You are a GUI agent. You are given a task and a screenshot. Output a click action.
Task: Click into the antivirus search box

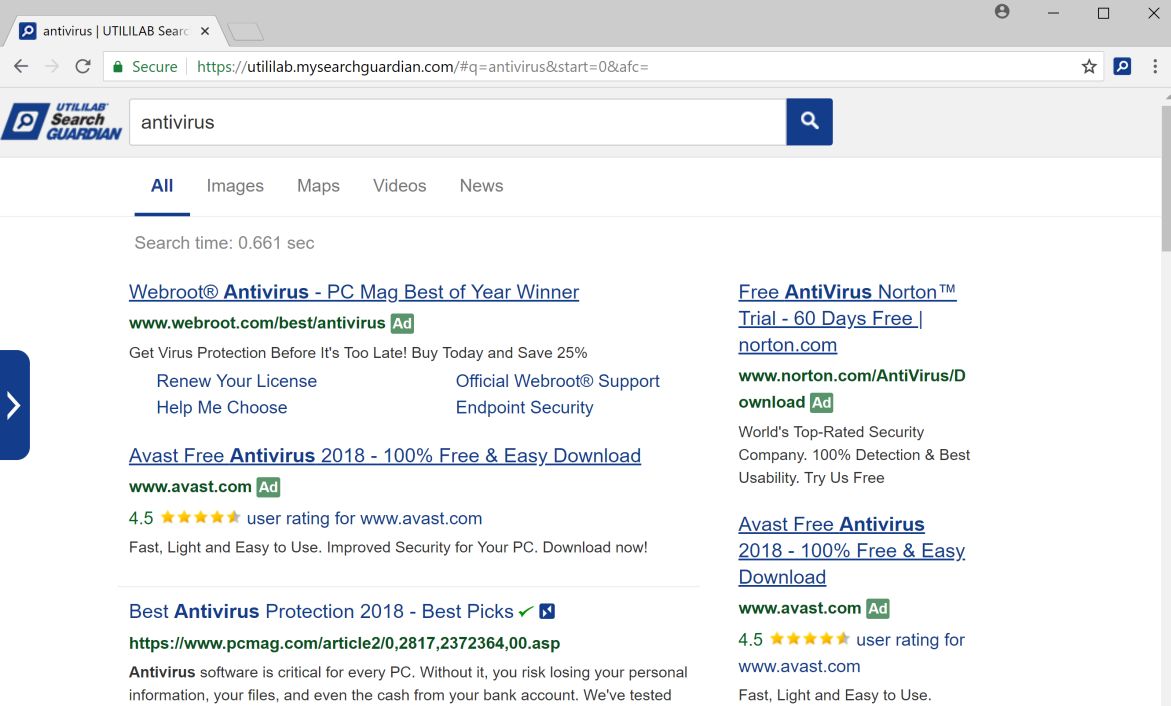click(x=456, y=122)
